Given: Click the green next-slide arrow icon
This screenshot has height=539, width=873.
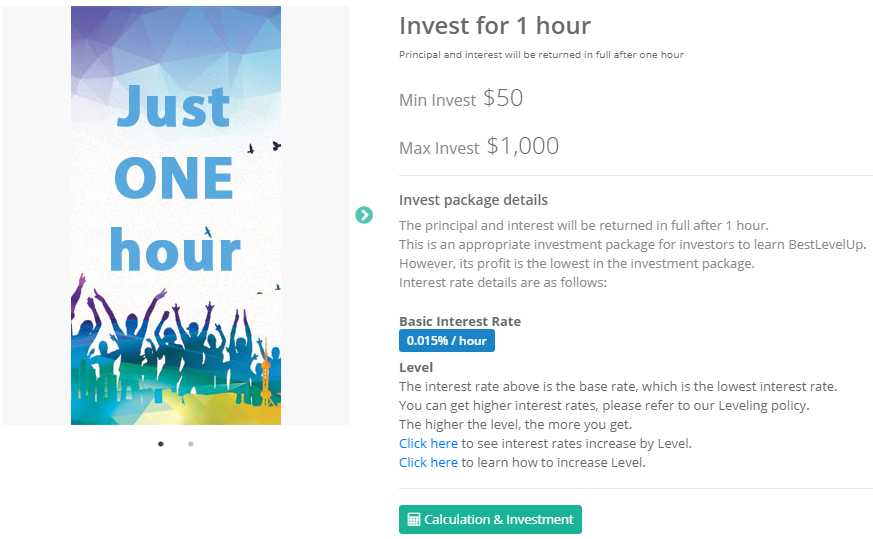Looking at the screenshot, I should [364, 215].
